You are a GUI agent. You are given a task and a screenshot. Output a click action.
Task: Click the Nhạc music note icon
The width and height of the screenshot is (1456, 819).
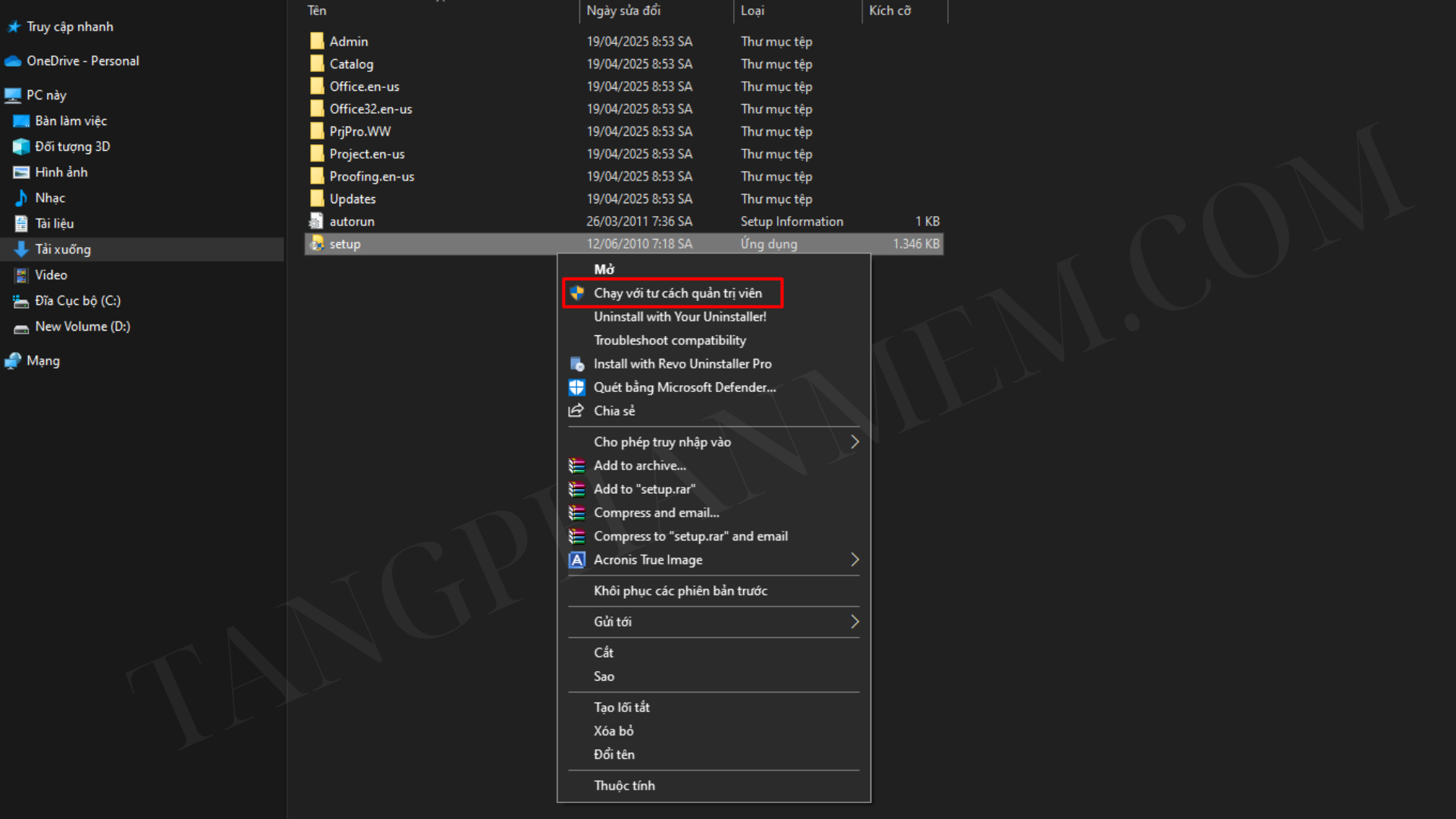21,198
